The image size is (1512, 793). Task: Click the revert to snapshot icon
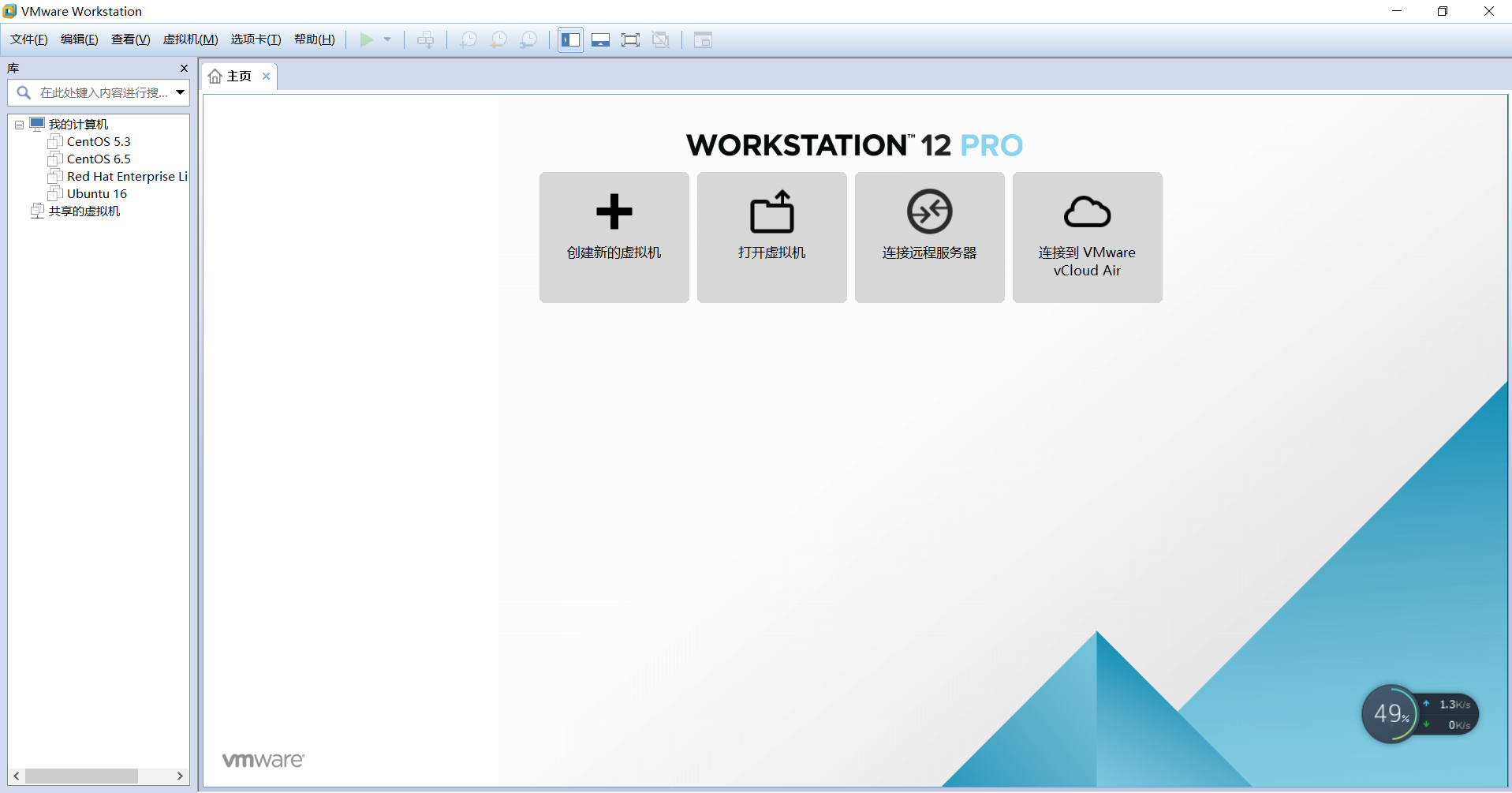tap(498, 39)
